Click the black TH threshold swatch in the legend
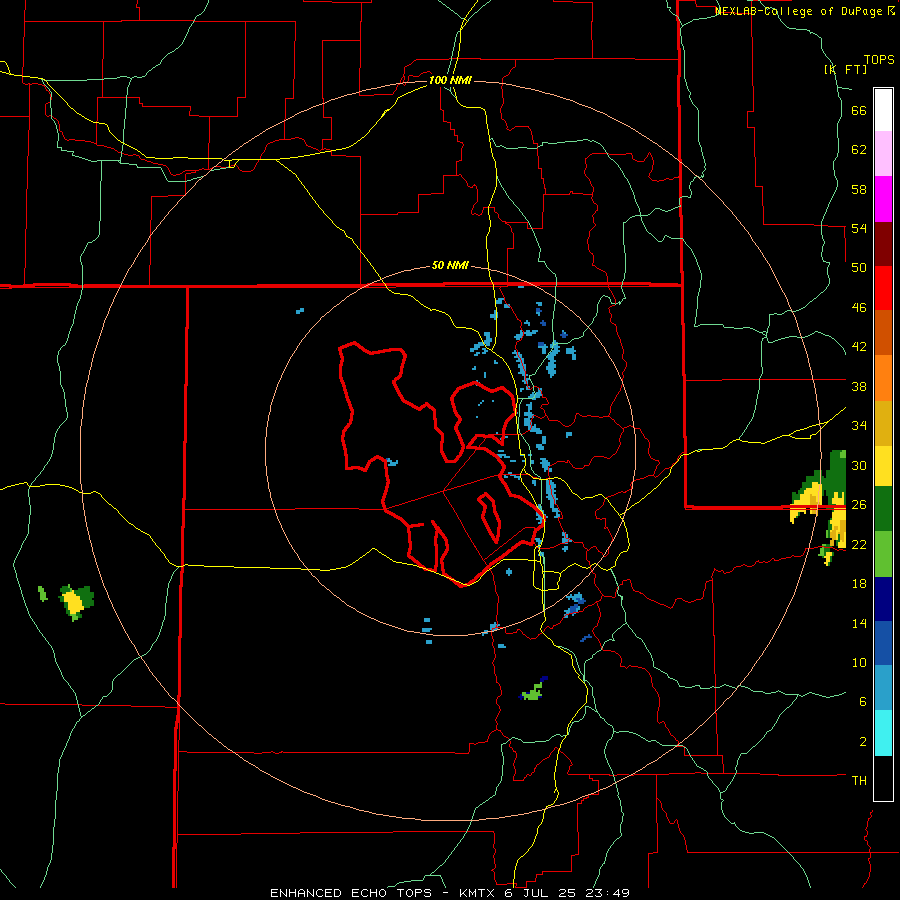Image resolution: width=900 pixels, height=900 pixels. [x=883, y=778]
